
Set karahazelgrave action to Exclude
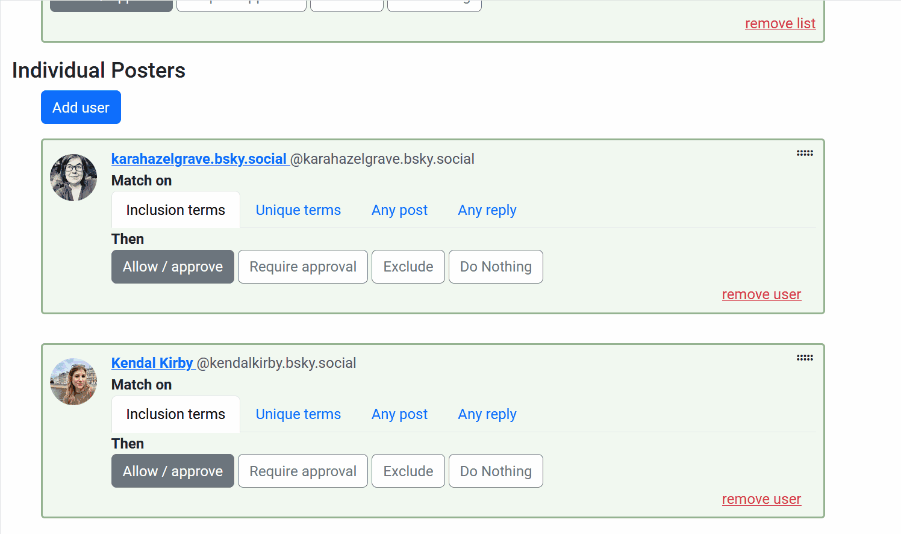(408, 267)
